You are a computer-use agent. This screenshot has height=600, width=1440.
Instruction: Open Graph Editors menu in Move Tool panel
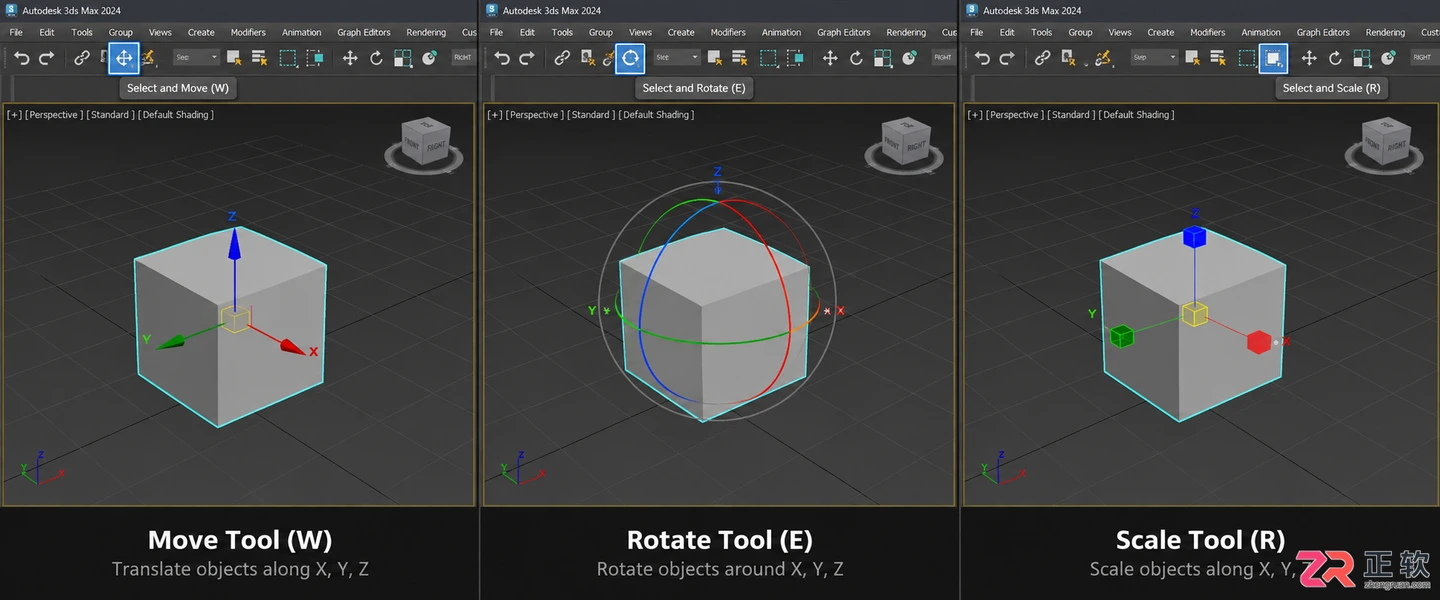pyautogui.click(x=364, y=32)
